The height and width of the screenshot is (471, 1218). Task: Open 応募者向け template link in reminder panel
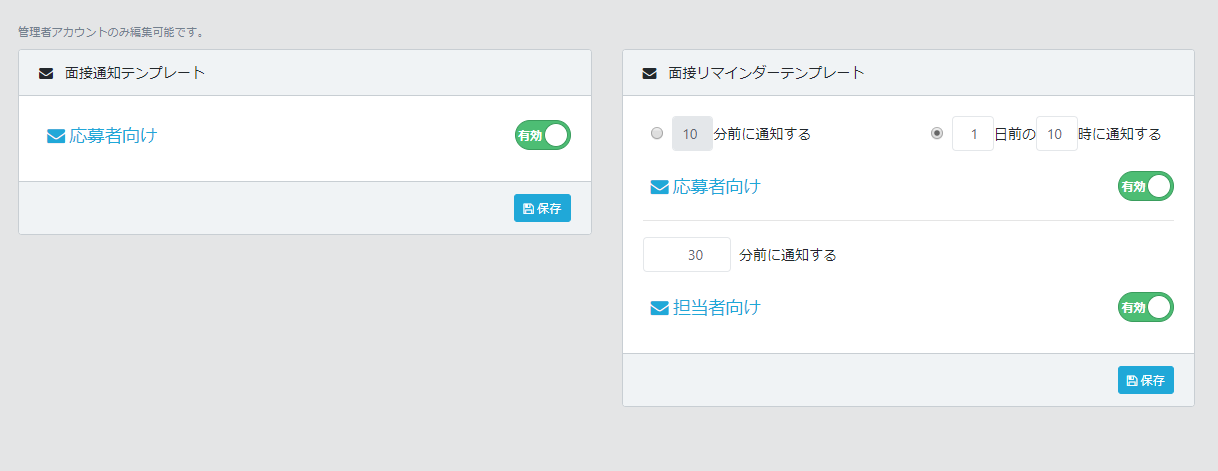coord(716,187)
